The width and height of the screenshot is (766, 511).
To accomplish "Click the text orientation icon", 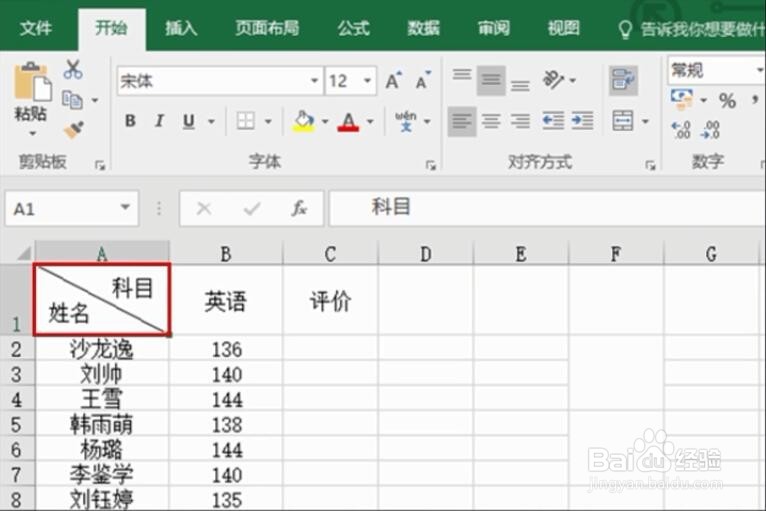I will tap(553, 80).
